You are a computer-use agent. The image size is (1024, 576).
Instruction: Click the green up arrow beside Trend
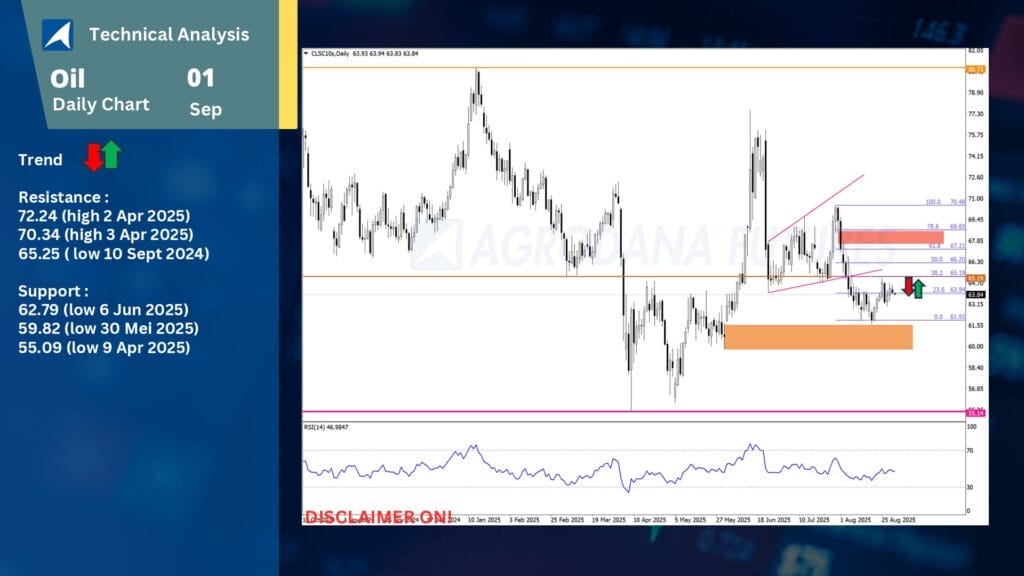pos(111,155)
